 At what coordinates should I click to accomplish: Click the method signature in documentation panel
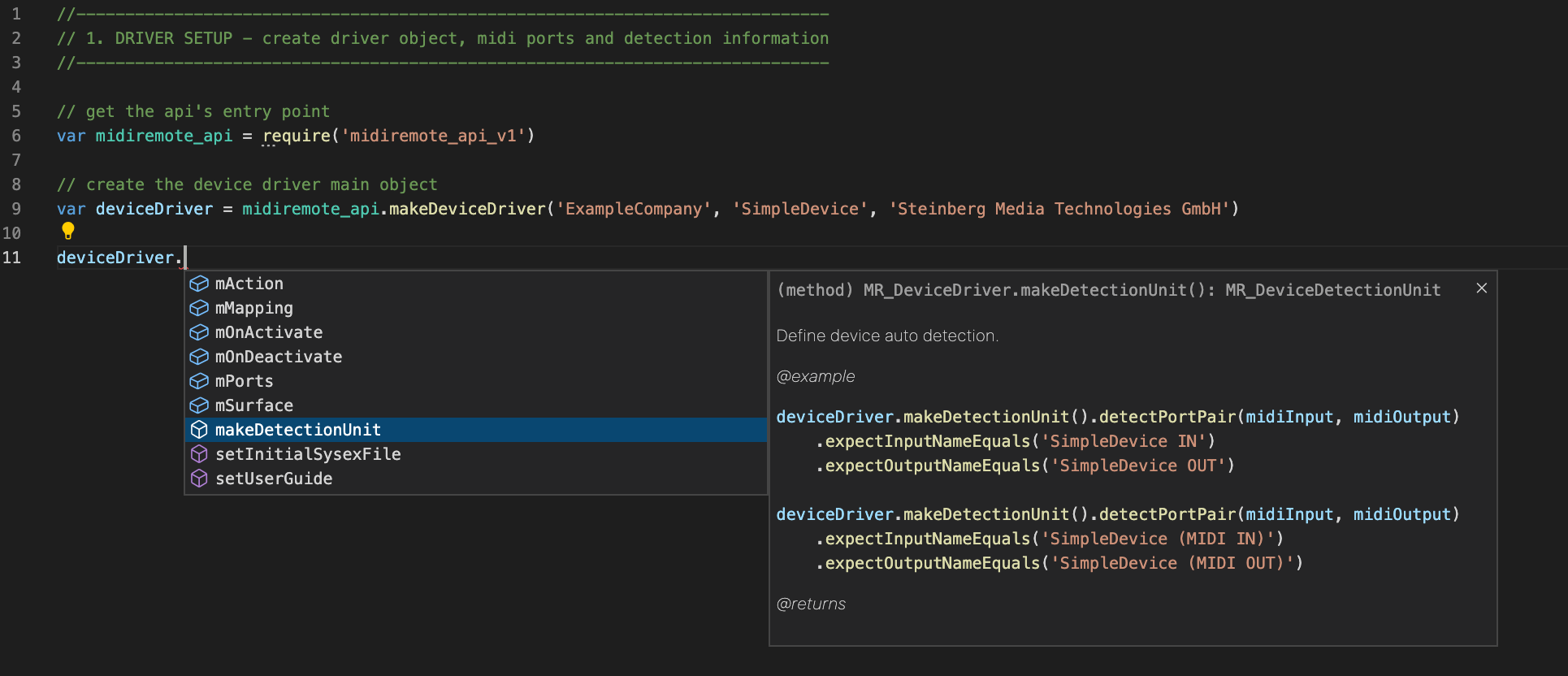[x=1108, y=290]
